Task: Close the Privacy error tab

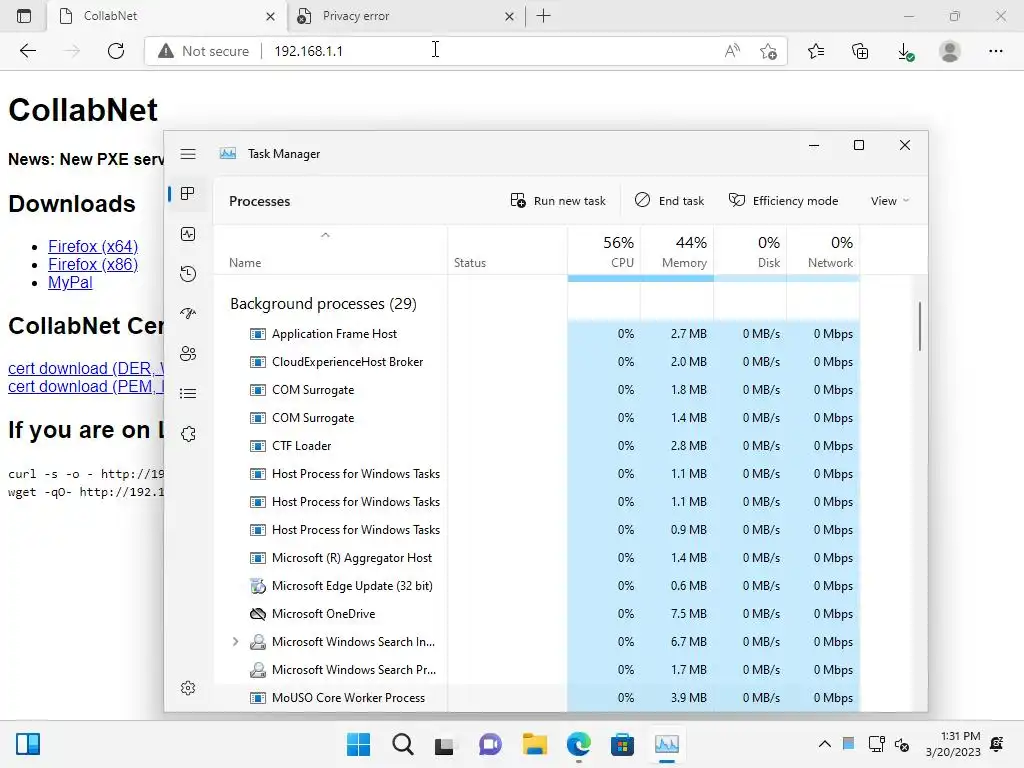Action: 509,16
